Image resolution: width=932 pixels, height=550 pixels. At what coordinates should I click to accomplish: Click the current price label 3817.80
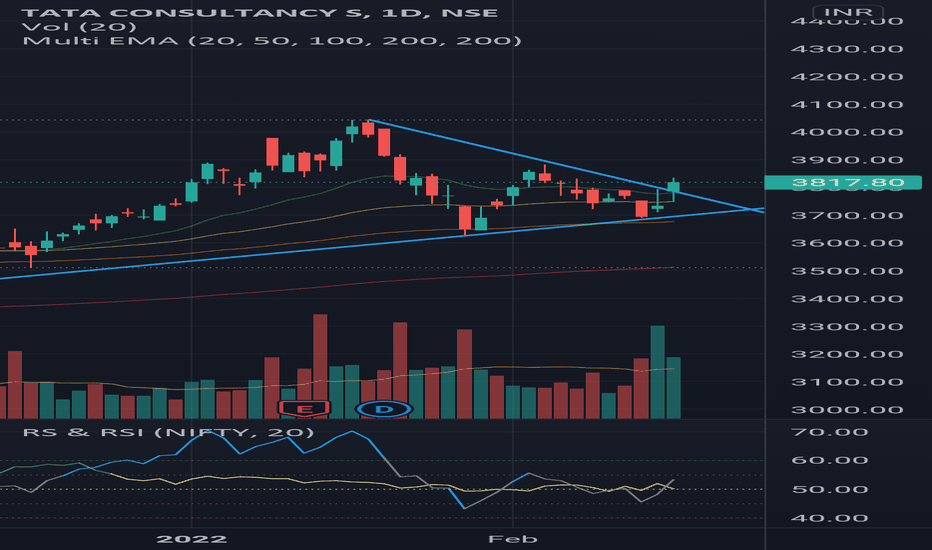(x=843, y=182)
